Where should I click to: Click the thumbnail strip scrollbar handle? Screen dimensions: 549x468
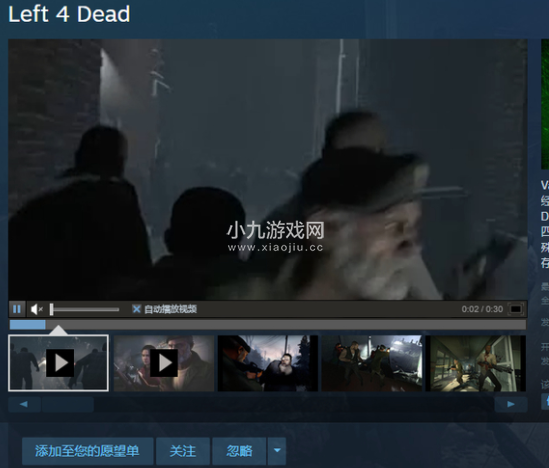coord(68,404)
